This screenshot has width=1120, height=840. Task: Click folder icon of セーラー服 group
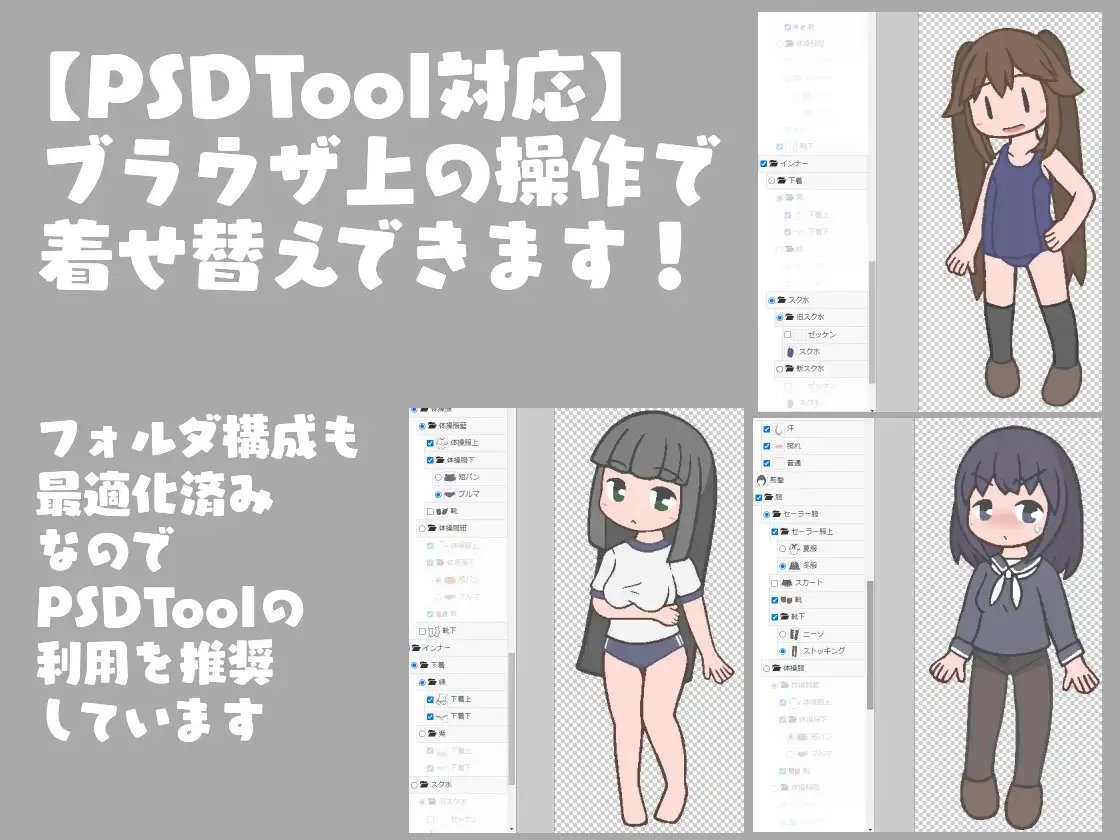coord(777,514)
